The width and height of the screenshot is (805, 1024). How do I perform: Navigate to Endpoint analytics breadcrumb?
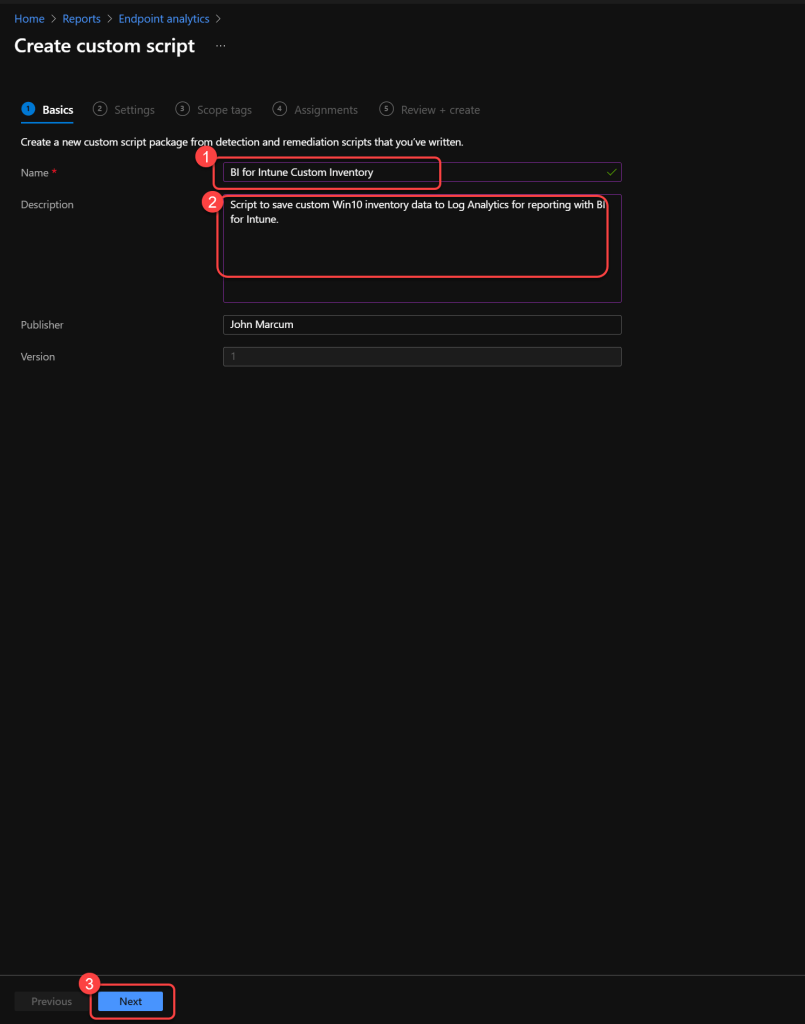point(163,19)
